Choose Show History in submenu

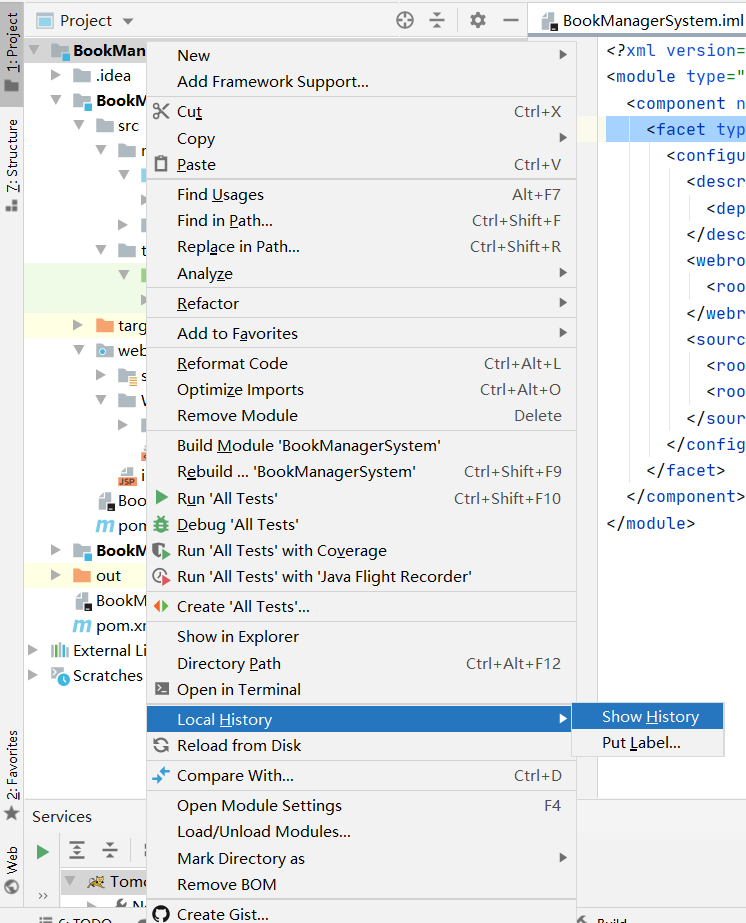(x=648, y=716)
